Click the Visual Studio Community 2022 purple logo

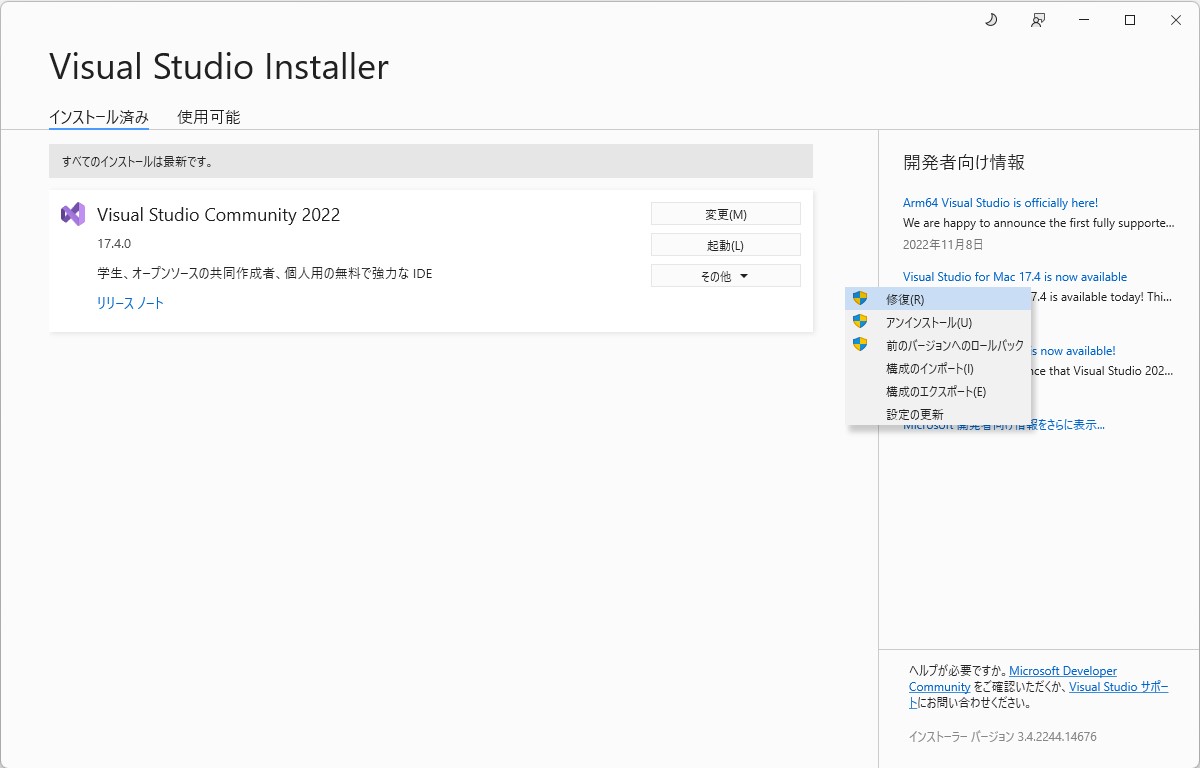(x=74, y=214)
